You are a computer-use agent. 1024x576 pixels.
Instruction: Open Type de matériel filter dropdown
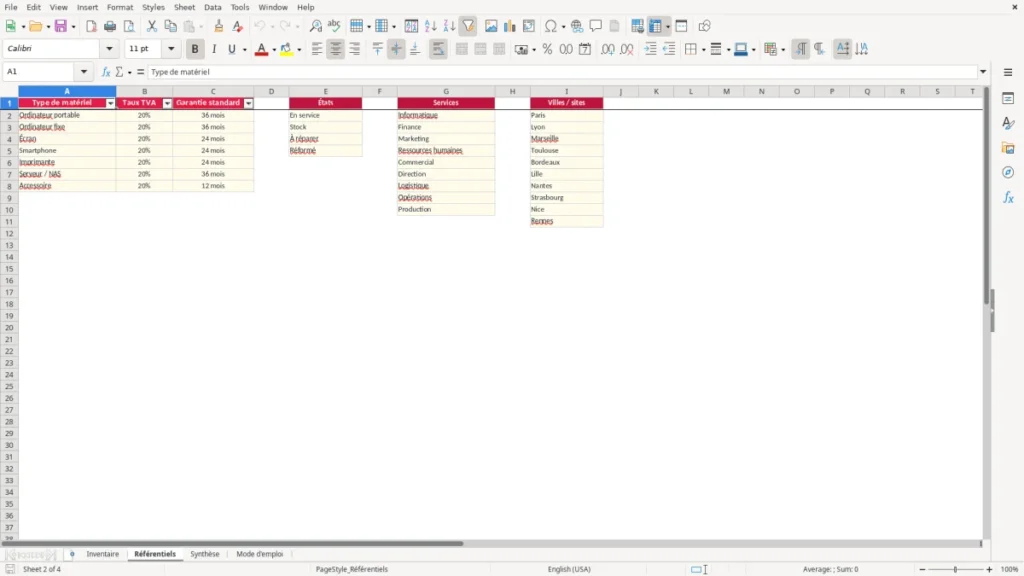tap(110, 103)
